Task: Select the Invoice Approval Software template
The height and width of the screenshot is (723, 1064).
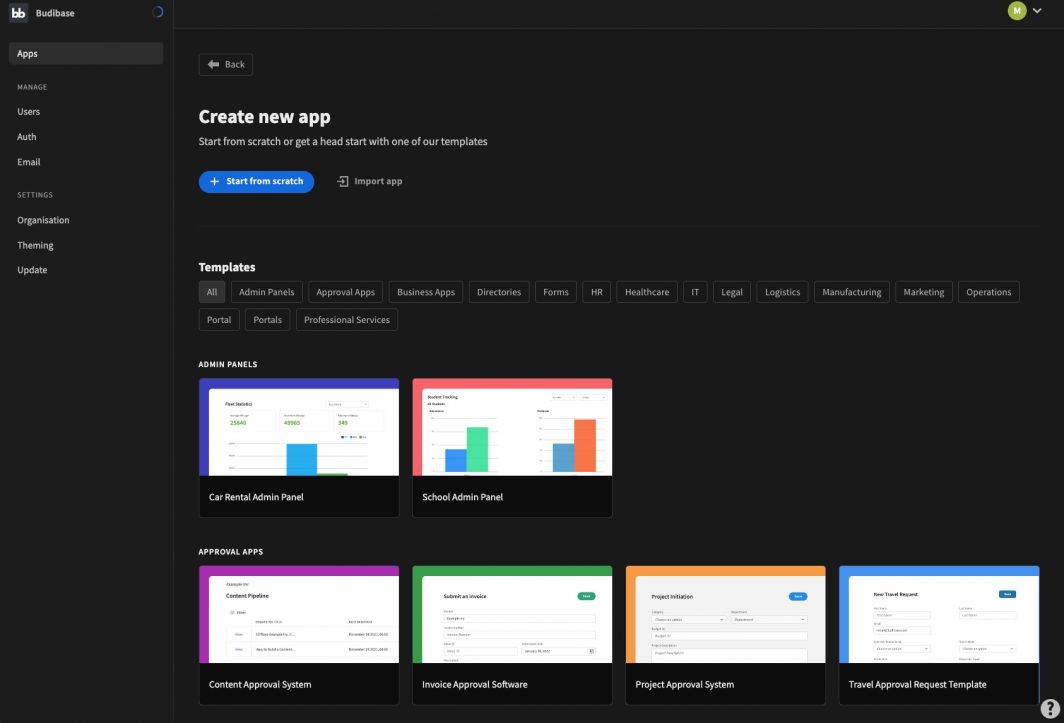Action: (512, 634)
